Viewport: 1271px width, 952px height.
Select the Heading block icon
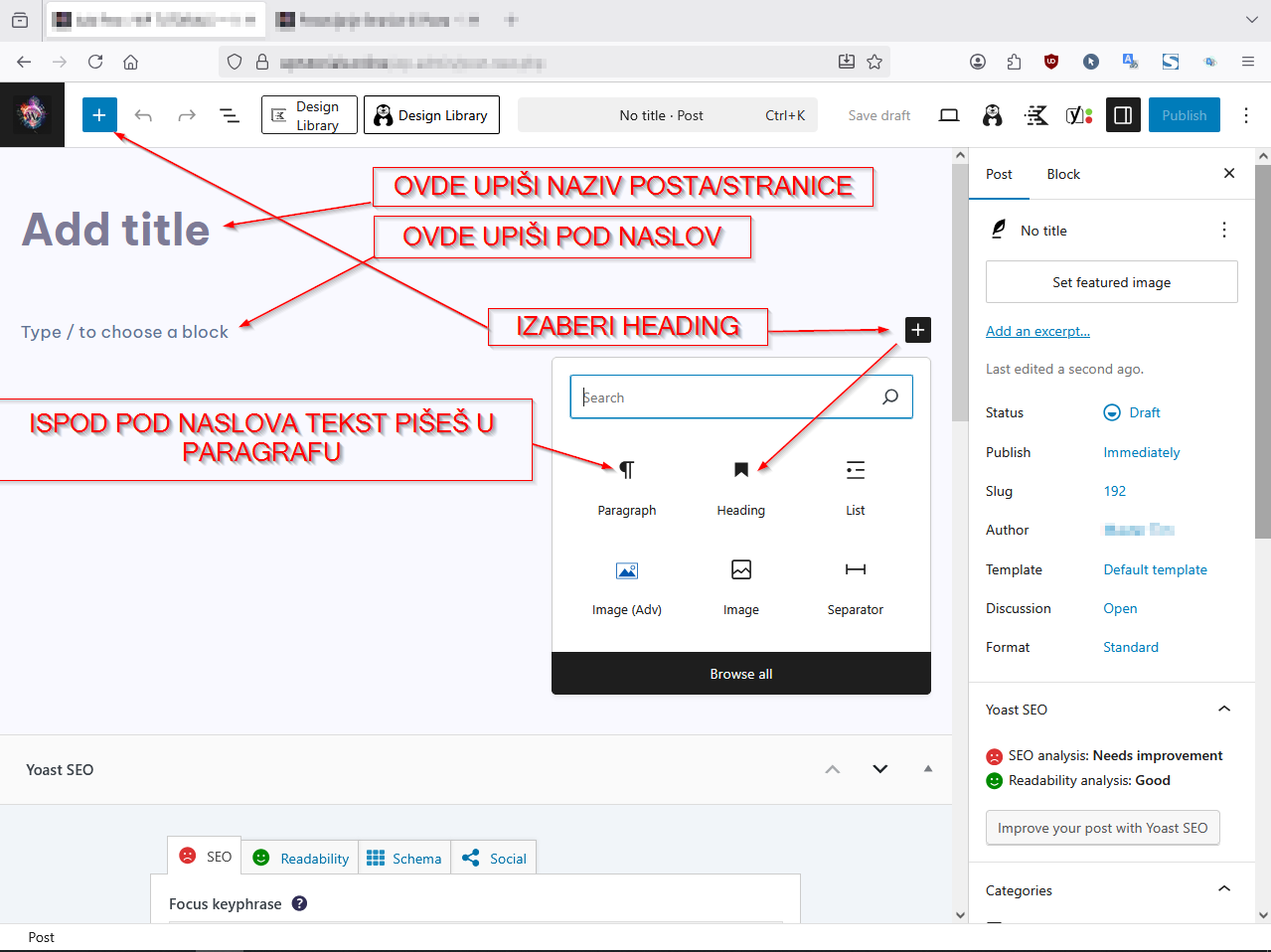pos(740,470)
